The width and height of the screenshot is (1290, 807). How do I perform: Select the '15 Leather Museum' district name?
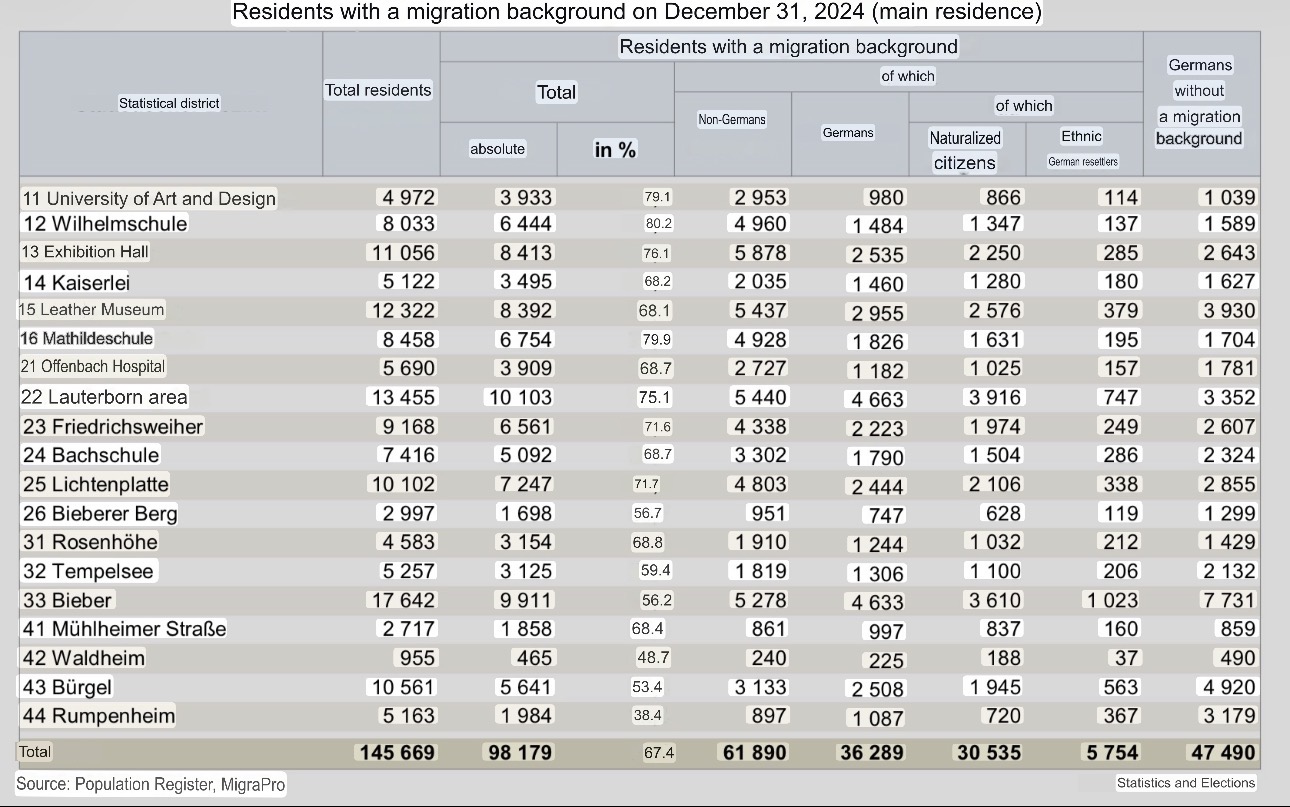92,310
